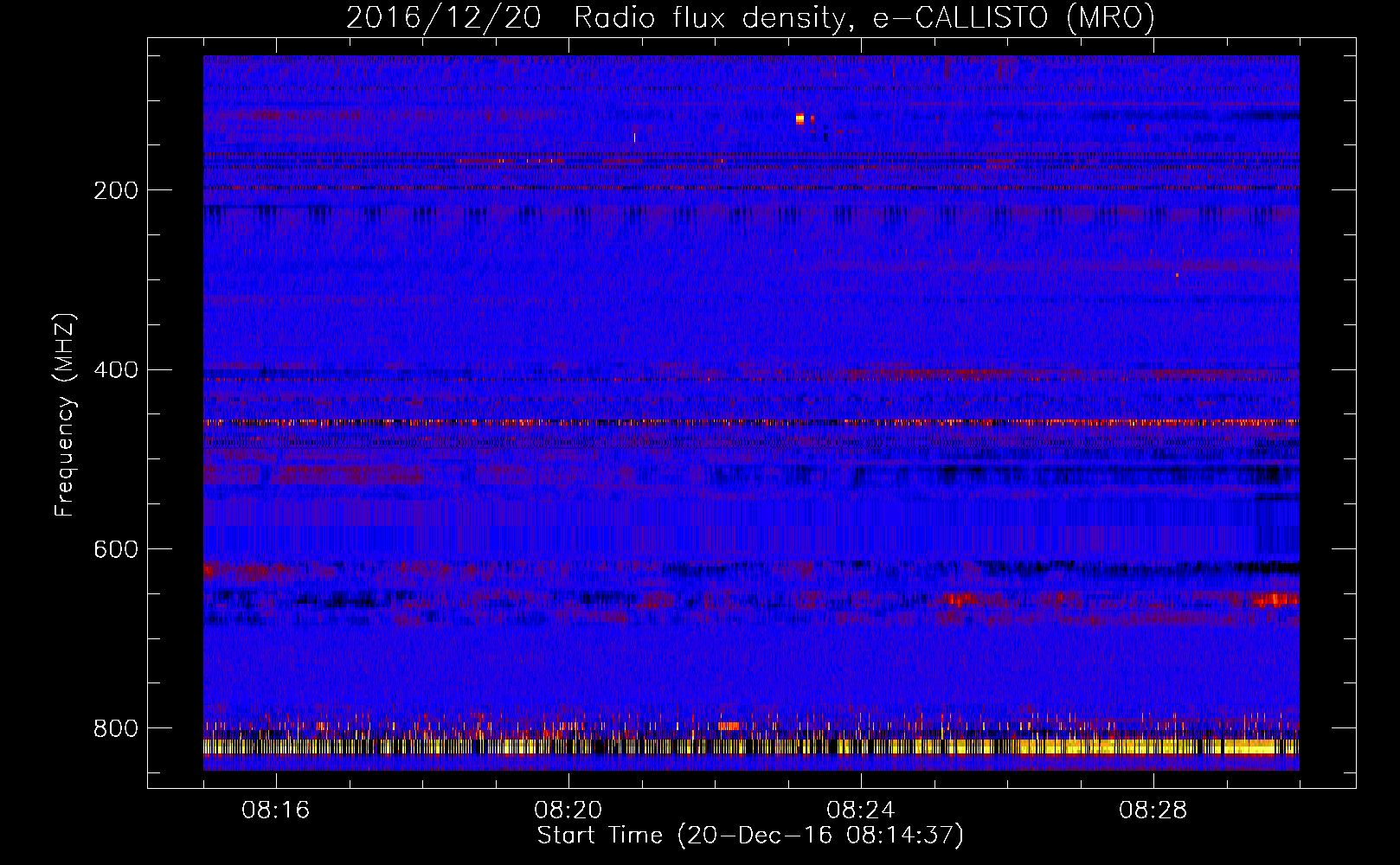This screenshot has width=1400, height=865.
Task: Click the 08:20 time tick label
Action: pyautogui.click(x=568, y=811)
